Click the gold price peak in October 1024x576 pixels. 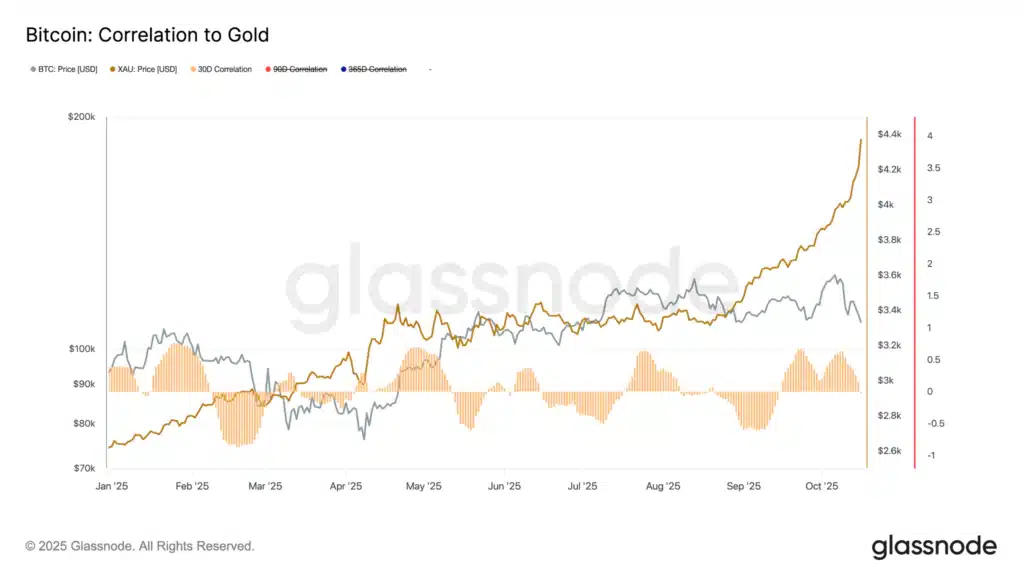point(861,140)
